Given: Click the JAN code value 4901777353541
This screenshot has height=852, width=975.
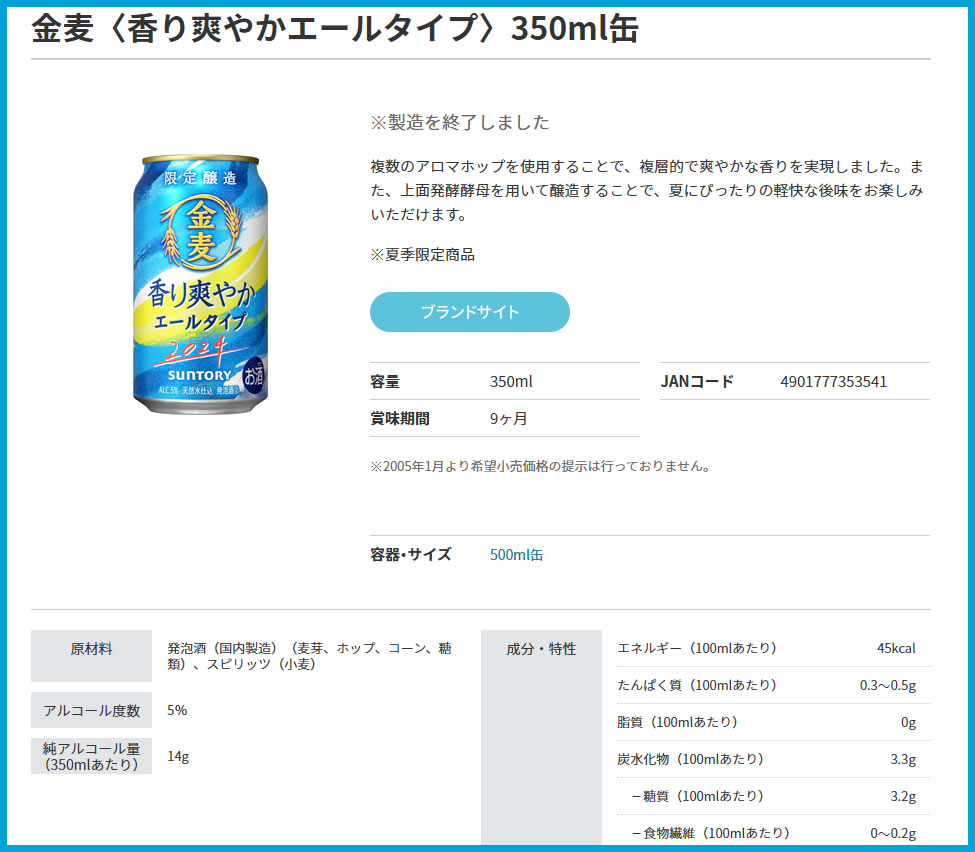Looking at the screenshot, I should pyautogui.click(x=833, y=381).
